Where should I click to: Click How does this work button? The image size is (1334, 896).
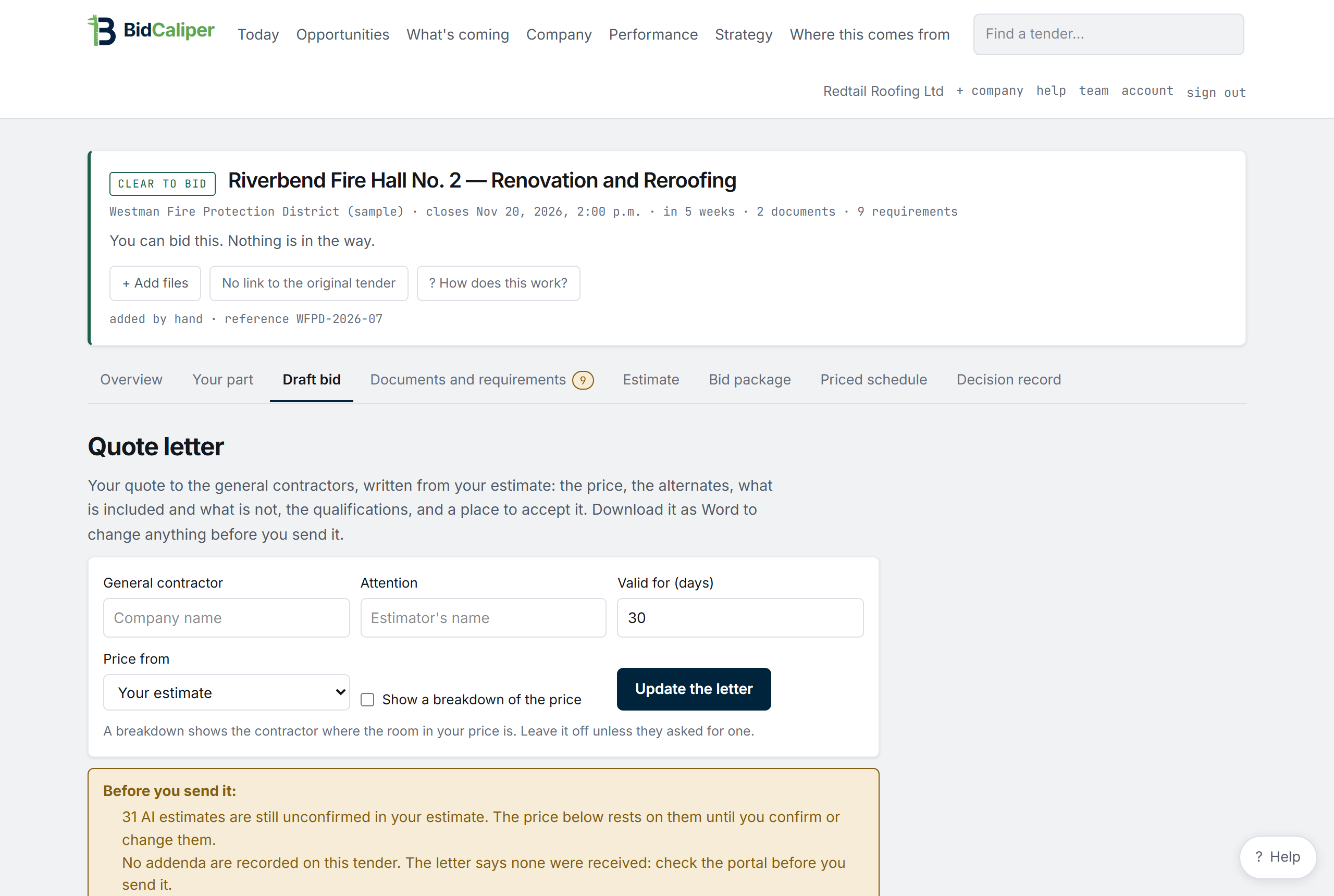498,283
